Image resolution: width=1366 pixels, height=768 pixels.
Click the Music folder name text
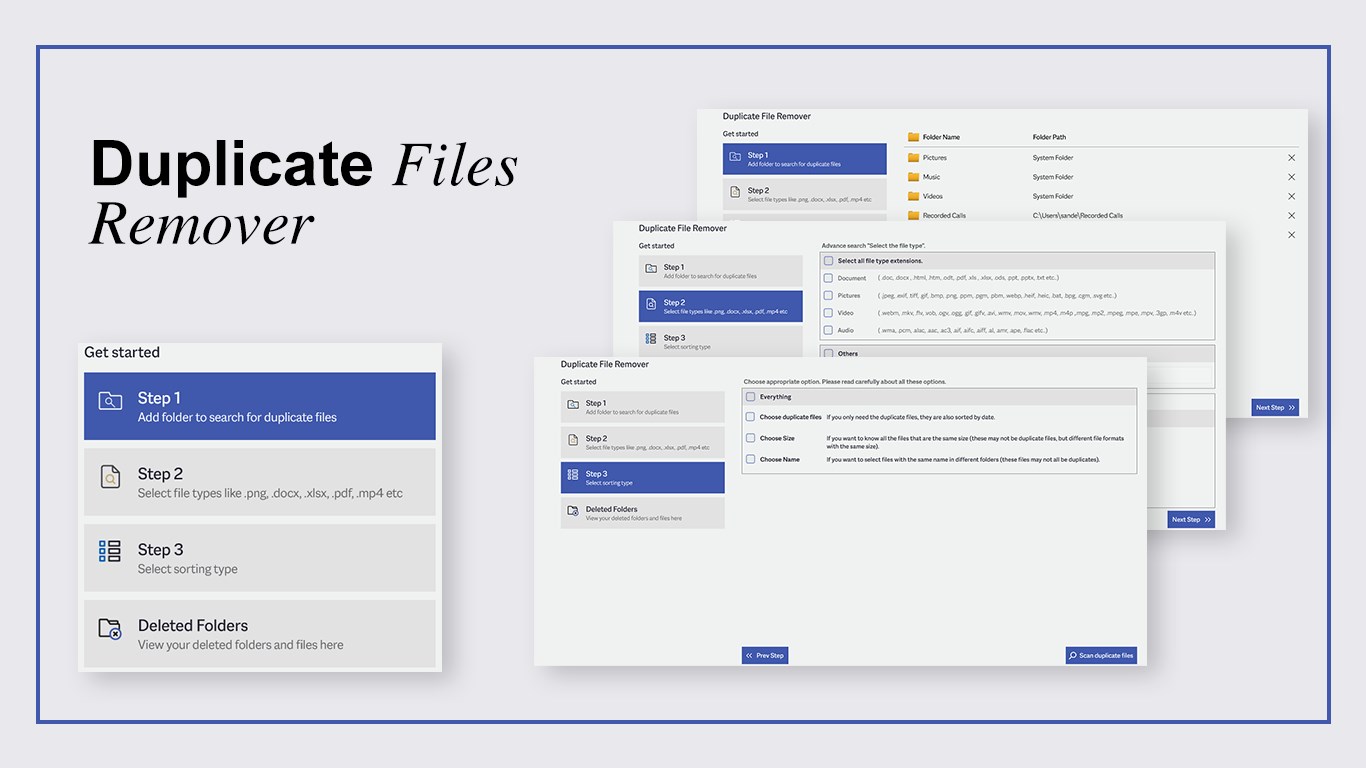pos(931,177)
